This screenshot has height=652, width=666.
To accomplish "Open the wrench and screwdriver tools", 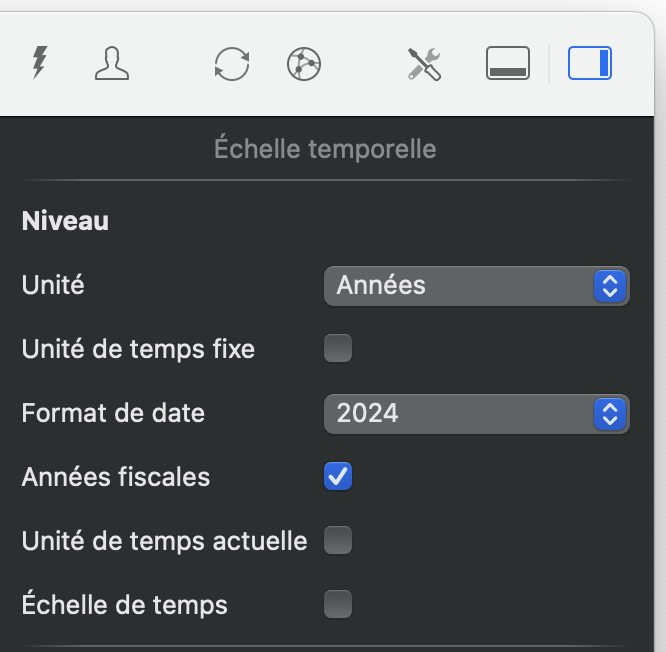I will (424, 65).
